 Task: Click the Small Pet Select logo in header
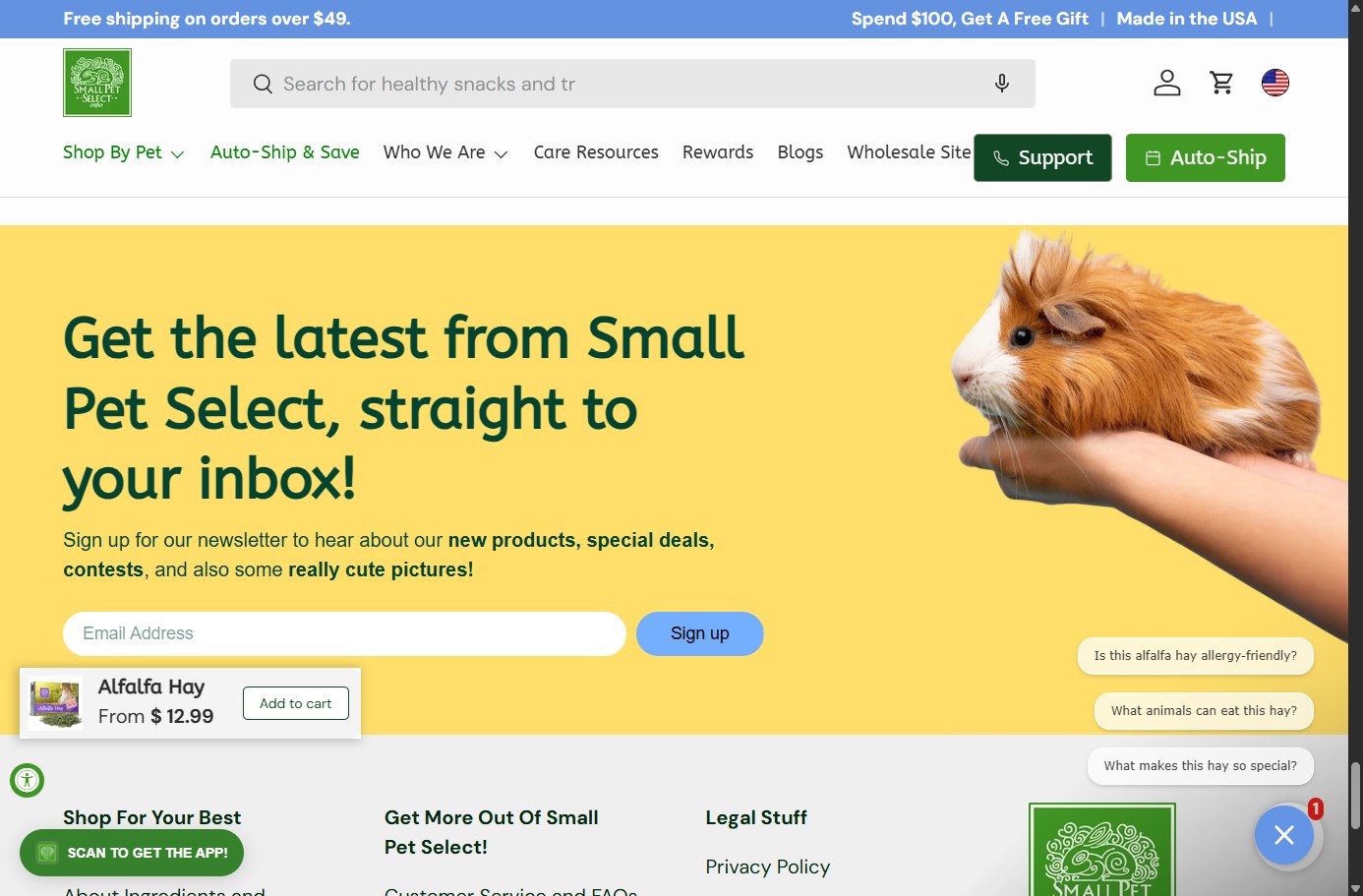(x=97, y=83)
